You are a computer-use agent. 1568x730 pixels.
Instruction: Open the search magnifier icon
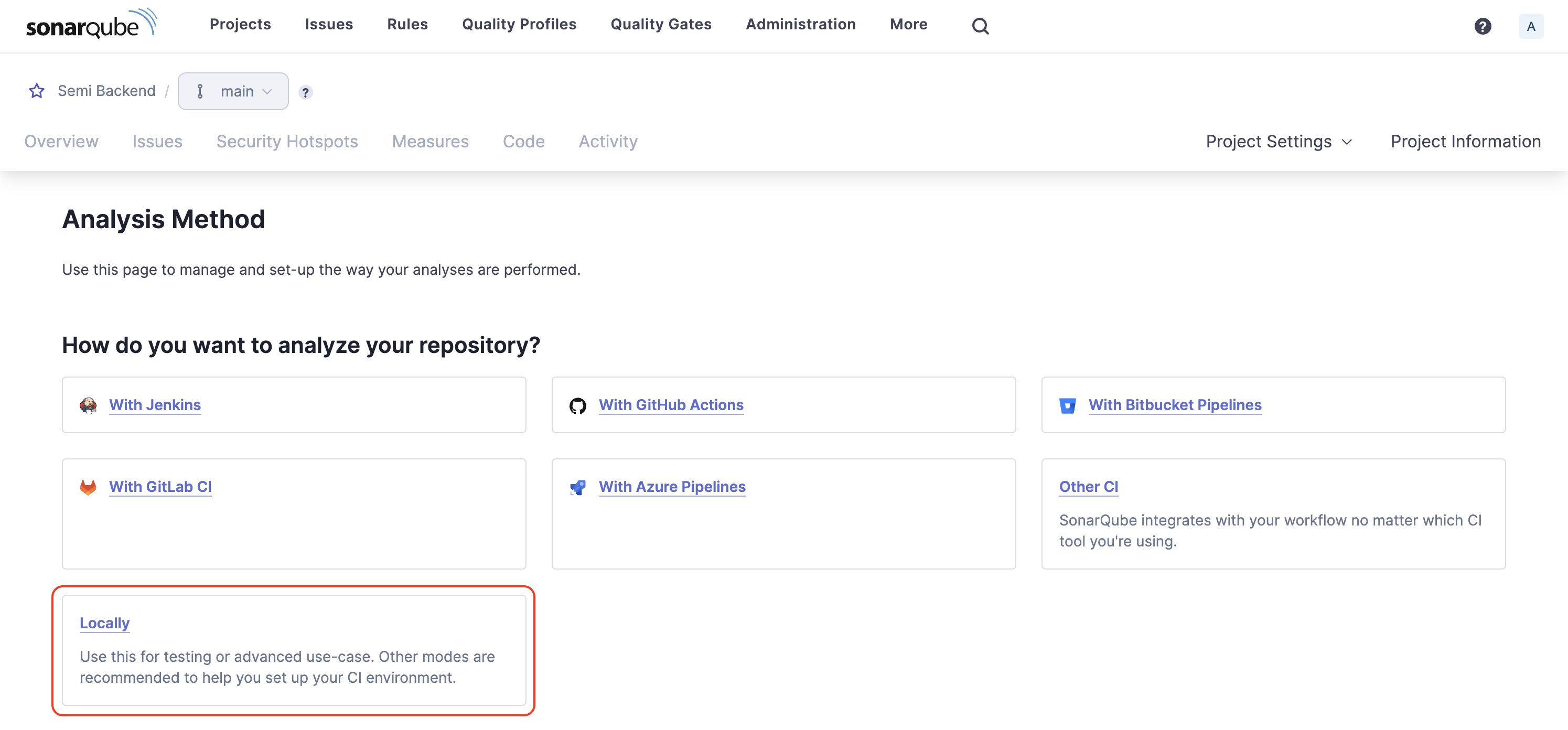click(980, 26)
